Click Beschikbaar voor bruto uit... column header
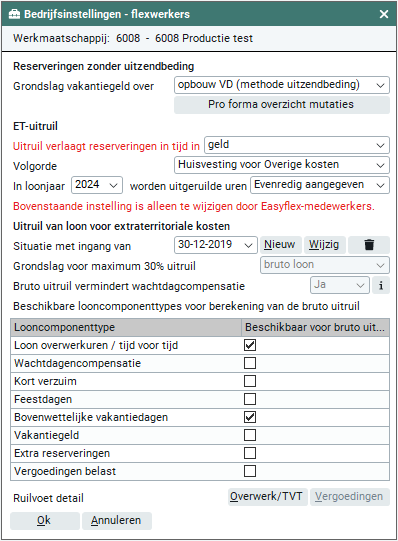 315,327
